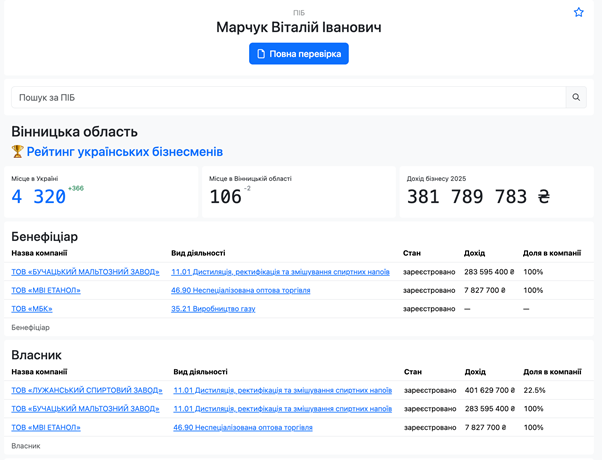Screen dimensions: 602x460
Task: Focus the Пошук за ПІБ search field
Action: point(288,97)
